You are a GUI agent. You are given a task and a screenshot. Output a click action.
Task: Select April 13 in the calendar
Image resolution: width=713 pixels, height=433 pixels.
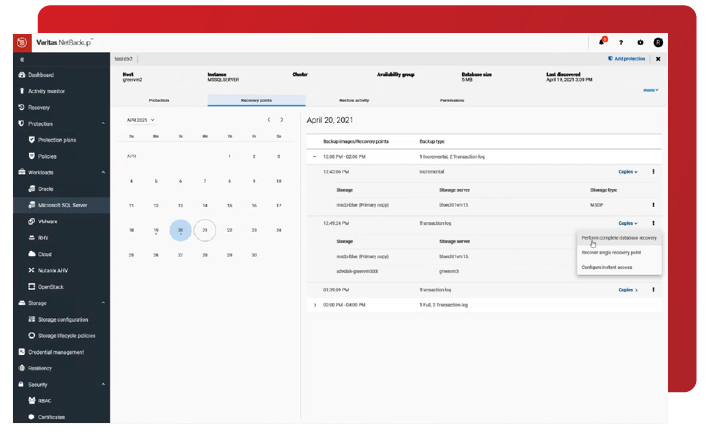(181, 206)
